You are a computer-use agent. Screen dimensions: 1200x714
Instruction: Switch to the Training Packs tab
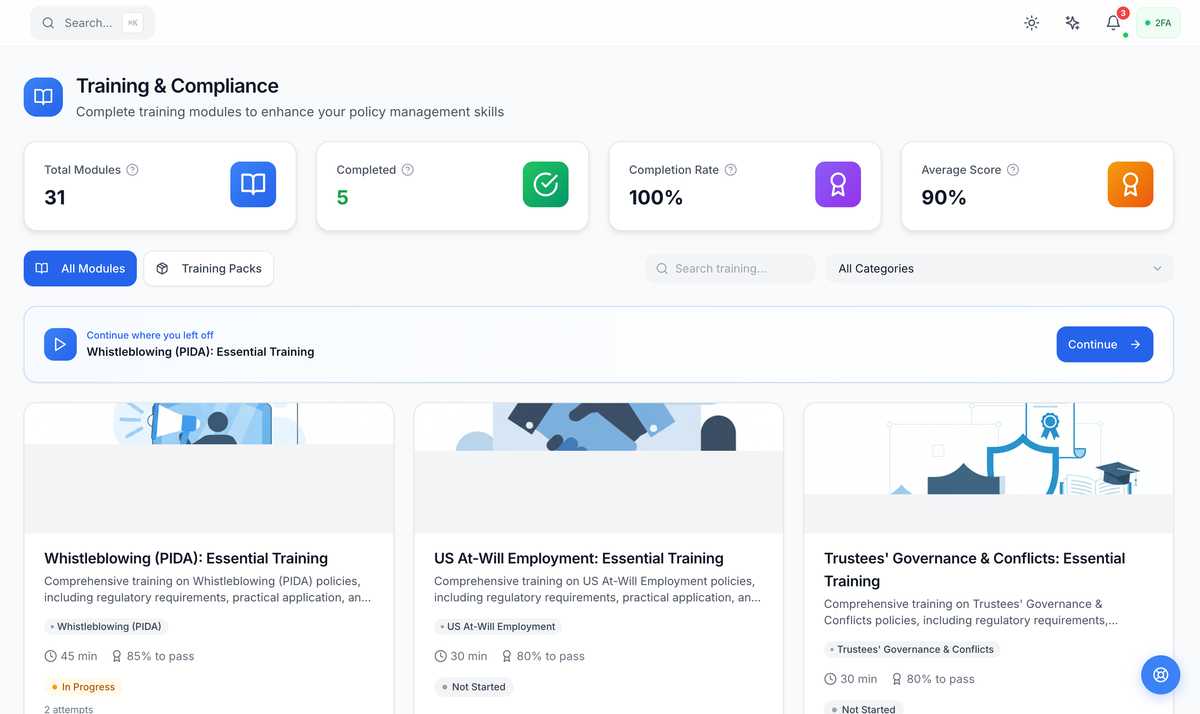(x=208, y=268)
